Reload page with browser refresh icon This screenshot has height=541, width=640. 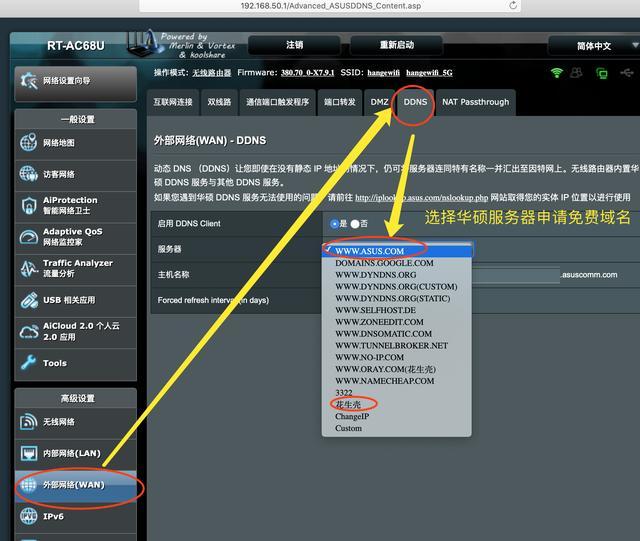point(513,5)
